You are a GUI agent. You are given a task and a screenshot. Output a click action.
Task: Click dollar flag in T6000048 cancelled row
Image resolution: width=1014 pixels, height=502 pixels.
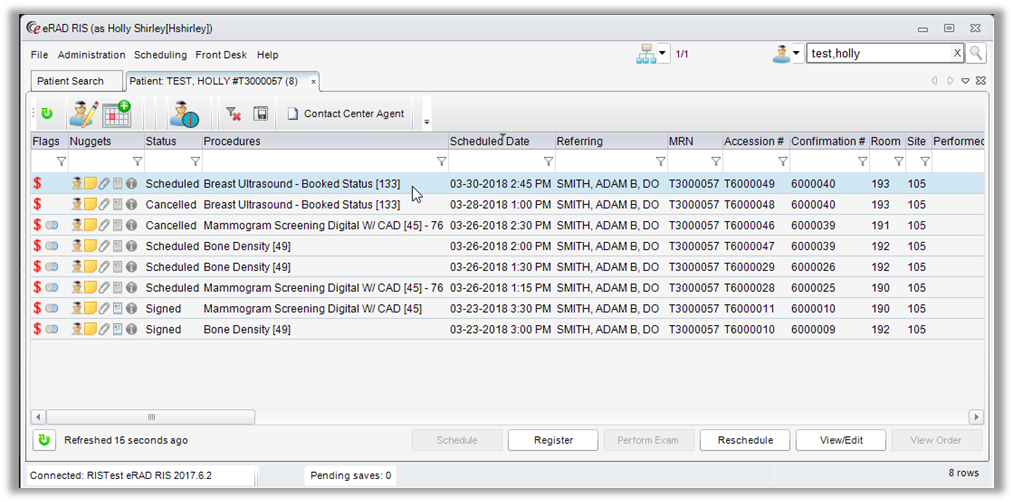pyautogui.click(x=38, y=204)
